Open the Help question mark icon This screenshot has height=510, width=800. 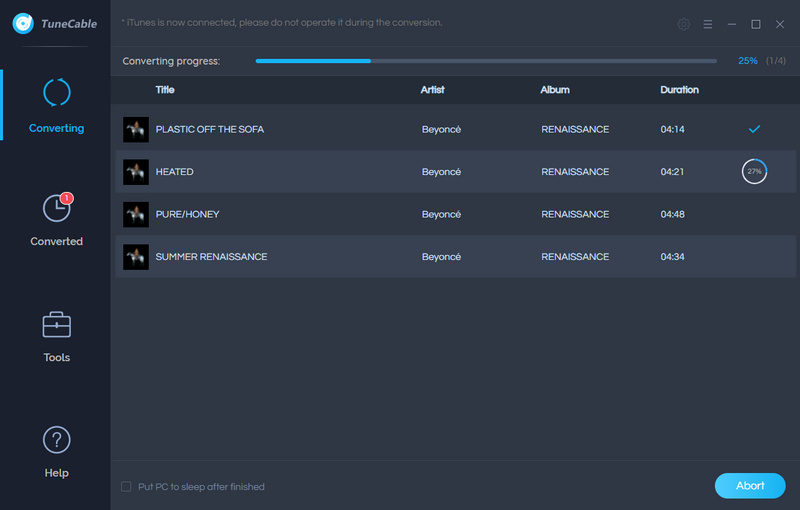coord(57,440)
